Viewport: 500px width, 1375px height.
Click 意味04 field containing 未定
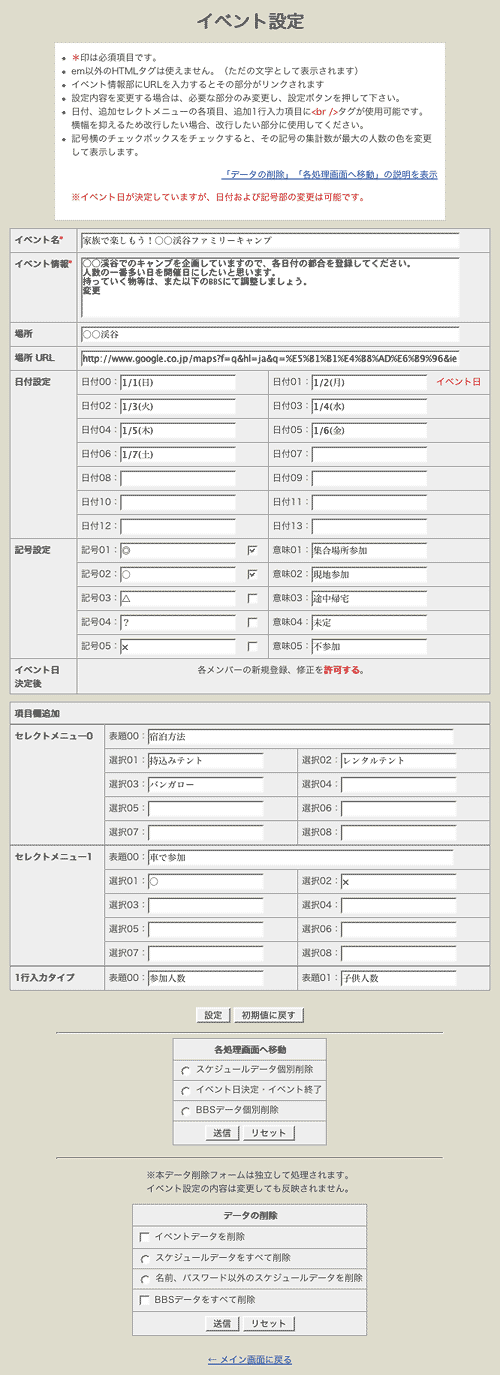[x=369, y=622]
